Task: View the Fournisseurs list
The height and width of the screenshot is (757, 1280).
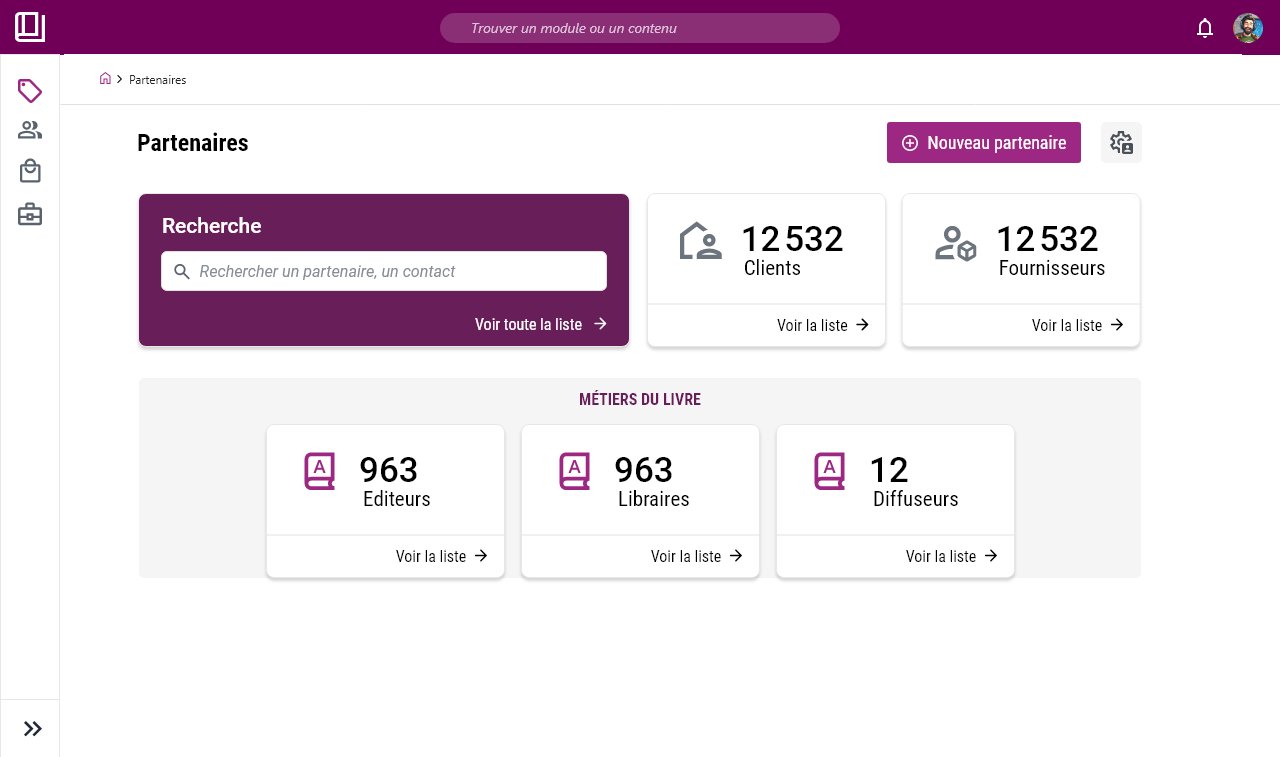Action: (1077, 325)
